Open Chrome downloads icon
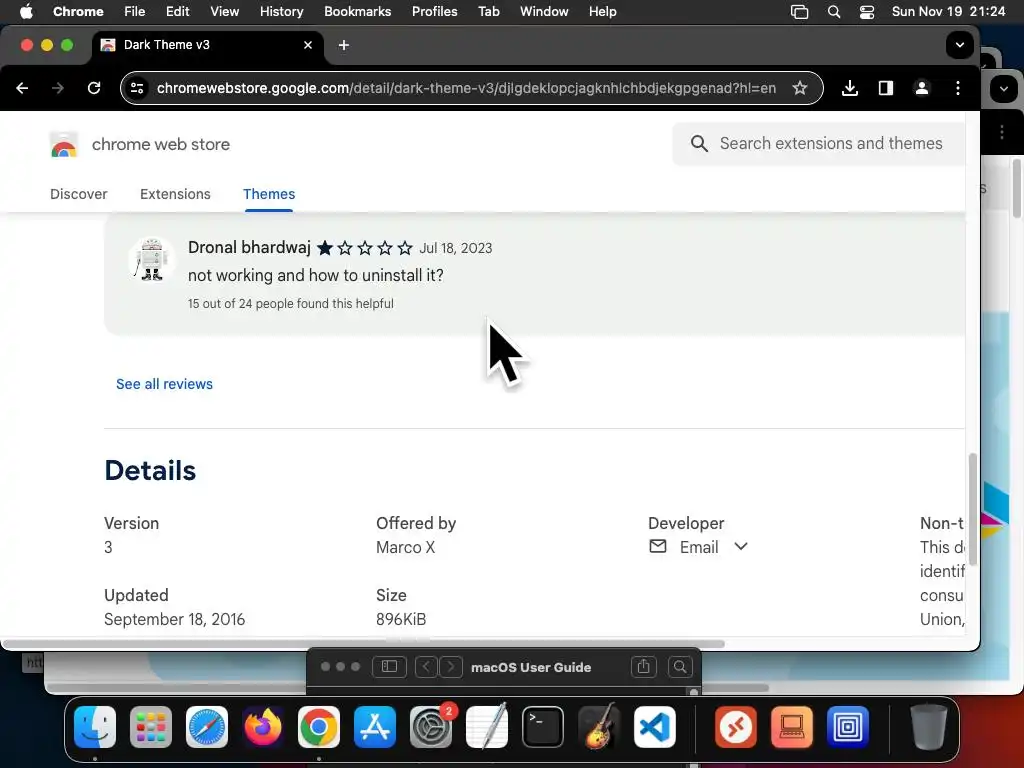 [x=850, y=88]
